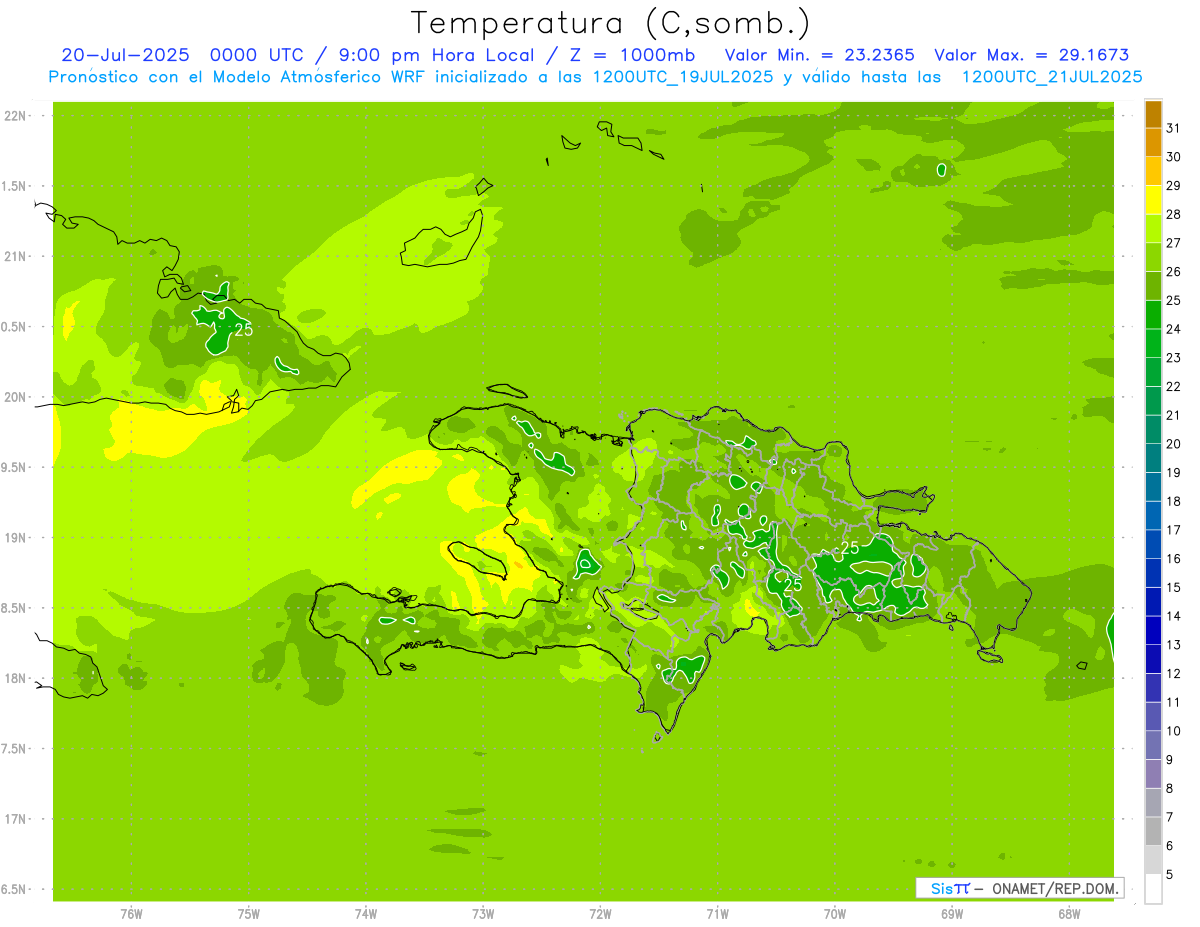This screenshot has width=1200, height=927.
Task: Click the SisTT - ONAMET/REP.DOM. credit label
Action: coord(1019,888)
